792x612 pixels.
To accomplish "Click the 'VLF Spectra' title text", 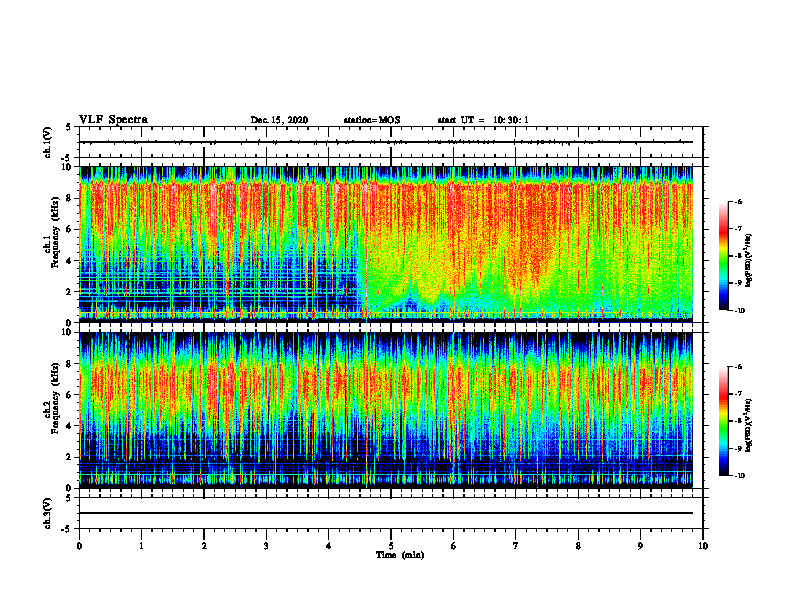I will pos(113,120).
